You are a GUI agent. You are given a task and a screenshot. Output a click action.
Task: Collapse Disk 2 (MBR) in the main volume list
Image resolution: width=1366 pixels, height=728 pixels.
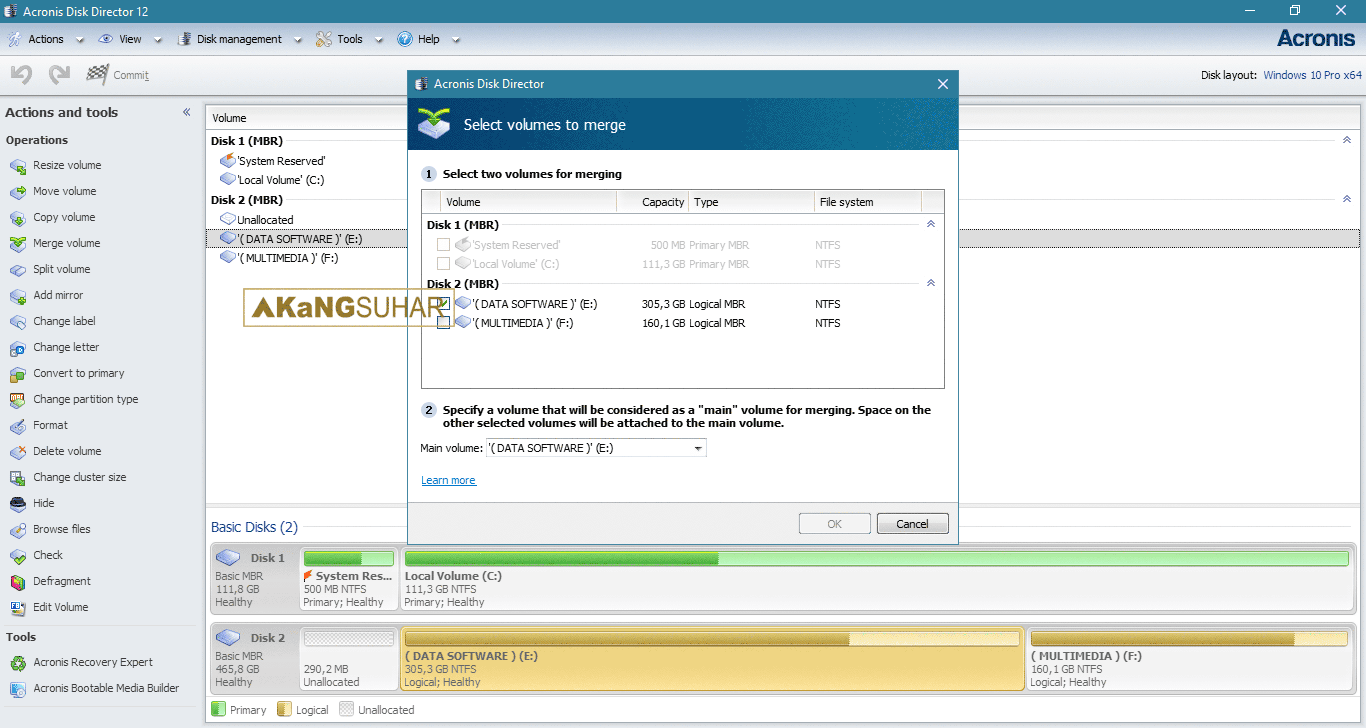(x=1347, y=200)
